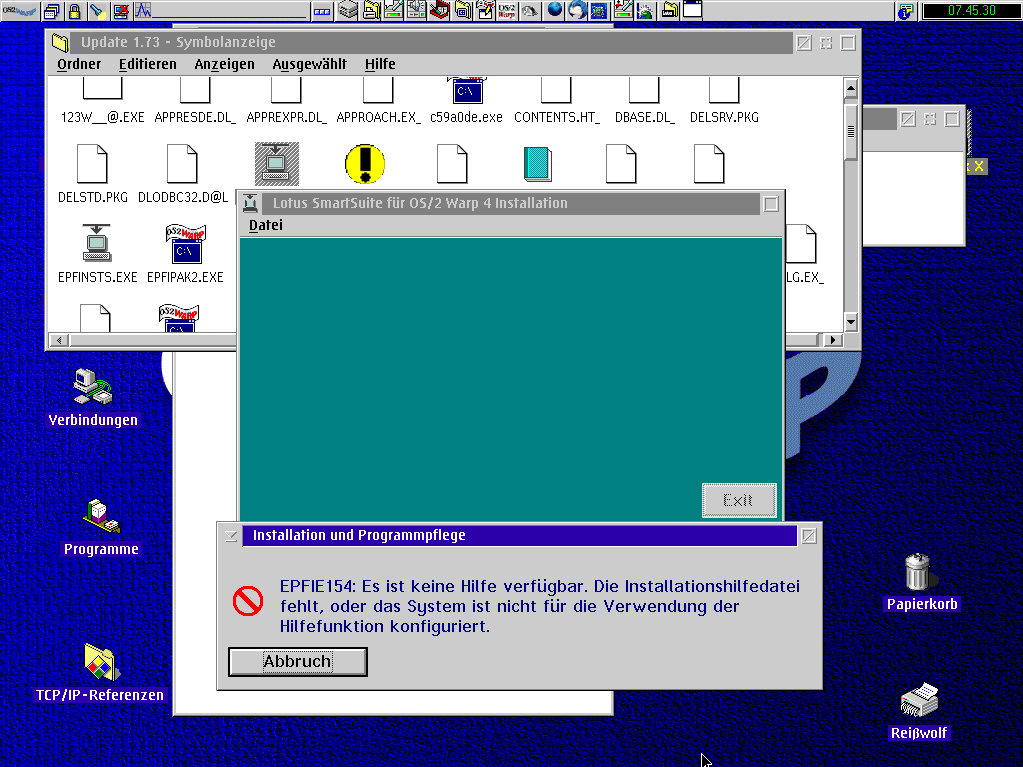Open the Update 1.73 folder title bar icon

[x=60, y=42]
